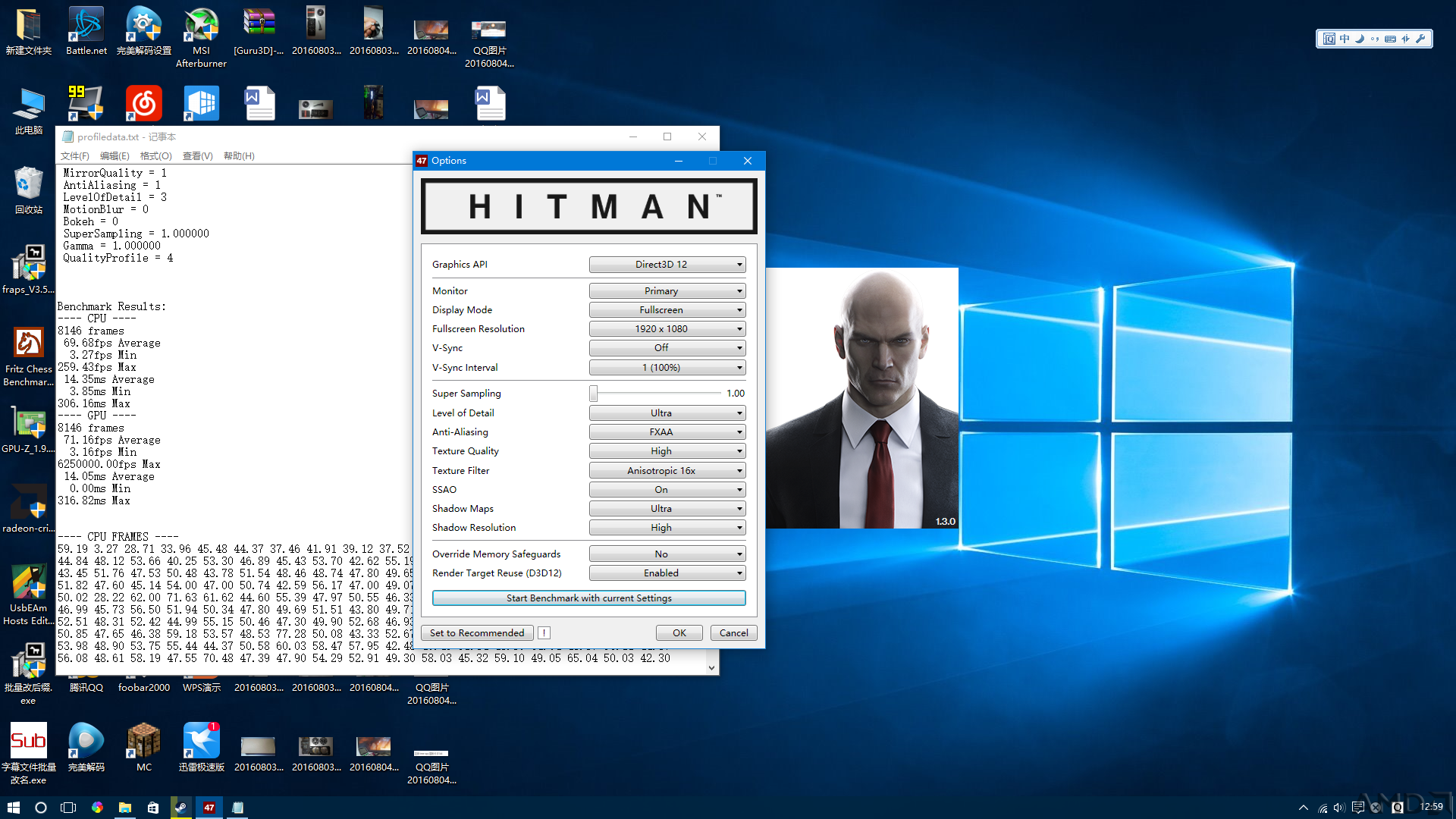
Task: Change the Fullscreen Resolution dropdown
Action: (667, 329)
